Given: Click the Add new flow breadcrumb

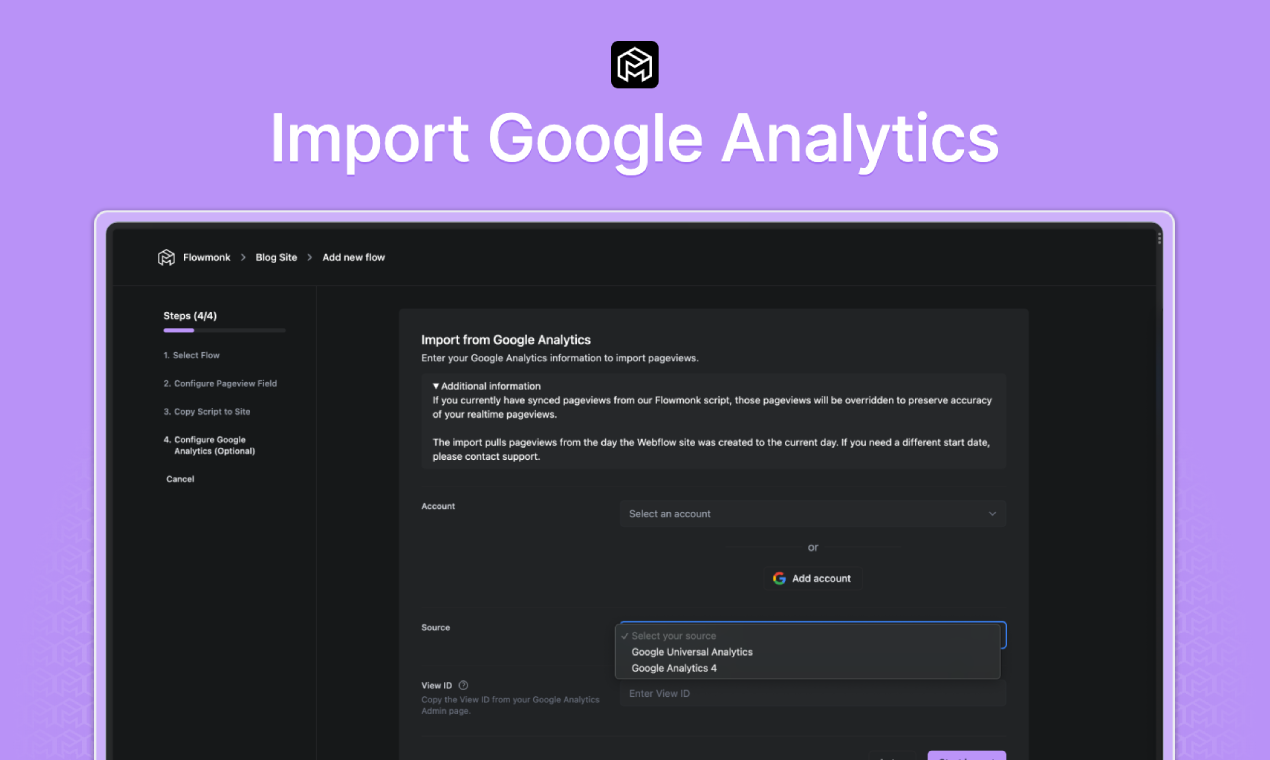Looking at the screenshot, I should [x=353, y=258].
